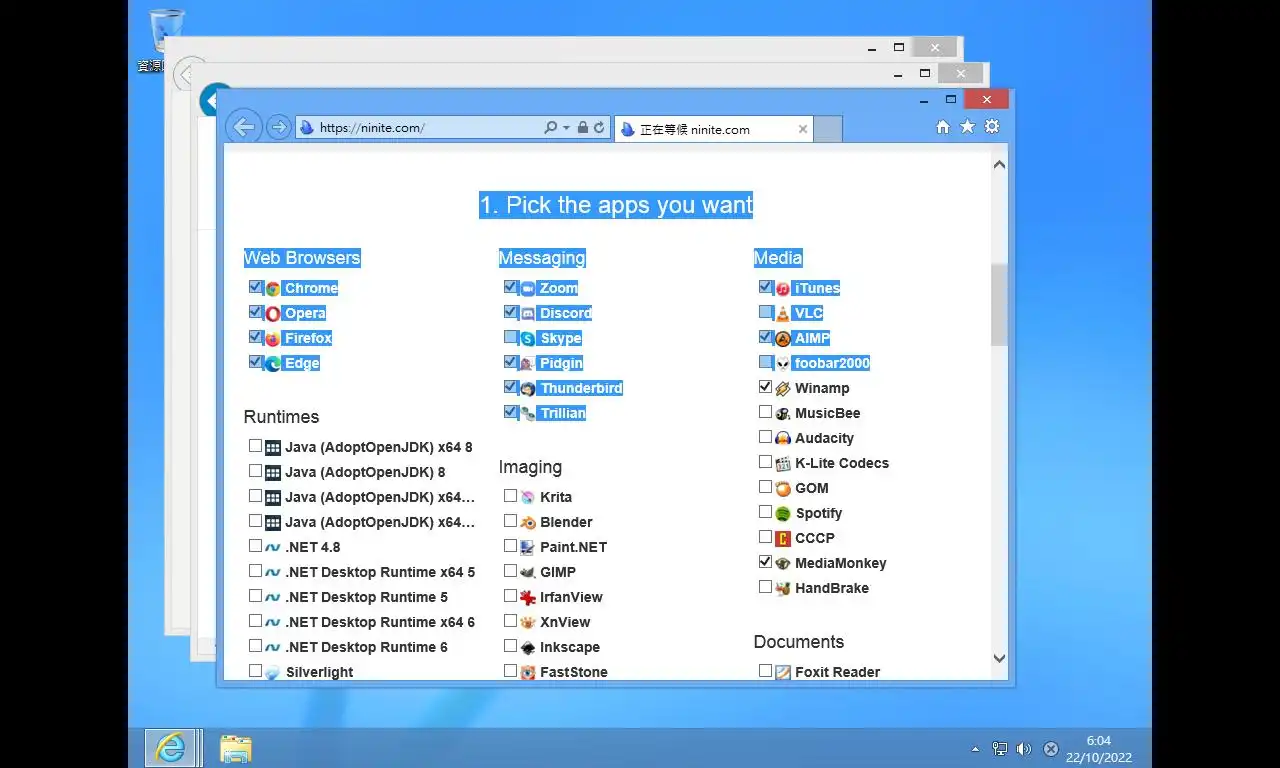This screenshot has height=768, width=1280.
Task: Close the ninite.com tab
Action: (802, 129)
